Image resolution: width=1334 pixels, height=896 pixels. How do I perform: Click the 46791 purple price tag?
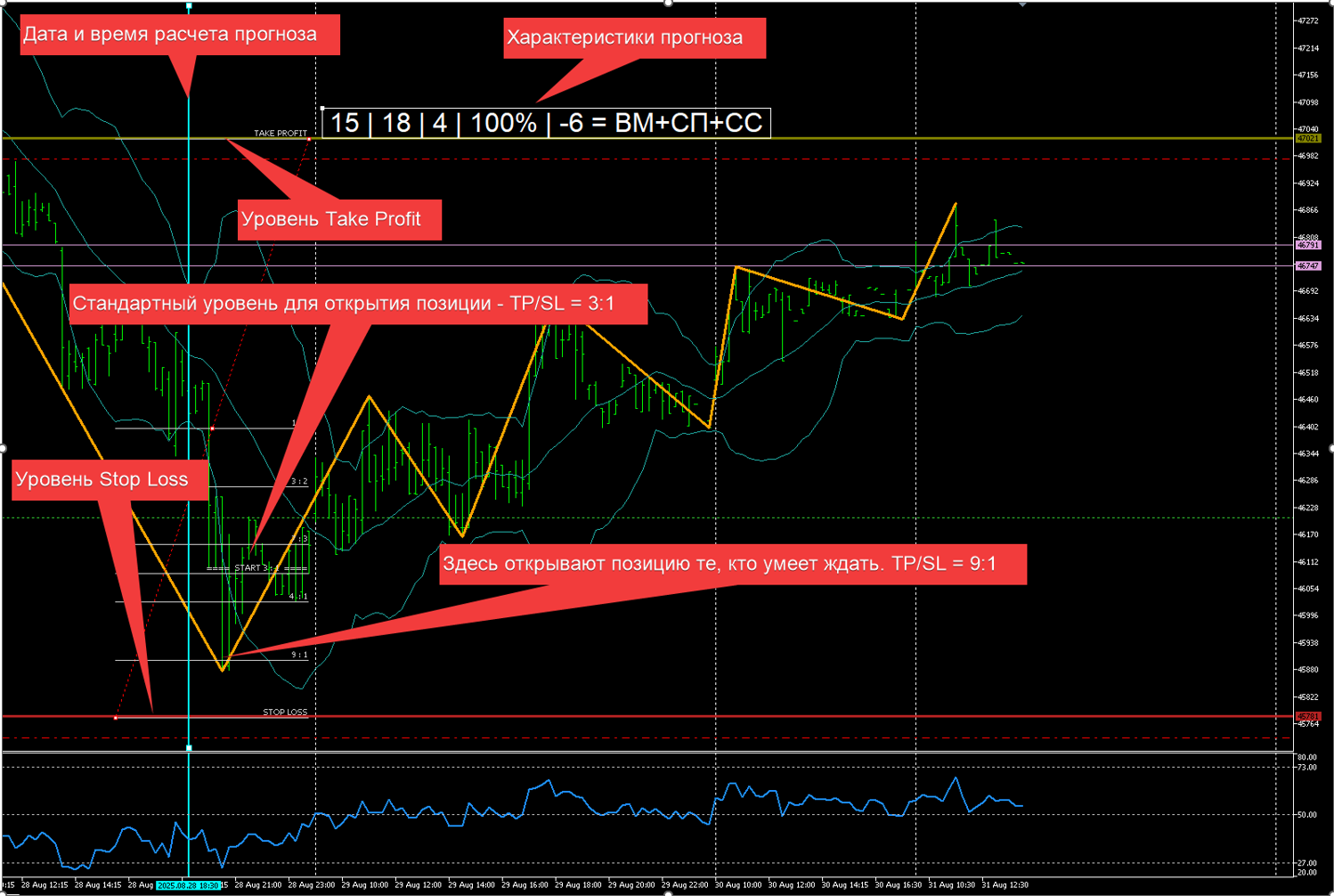pyautogui.click(x=1307, y=245)
